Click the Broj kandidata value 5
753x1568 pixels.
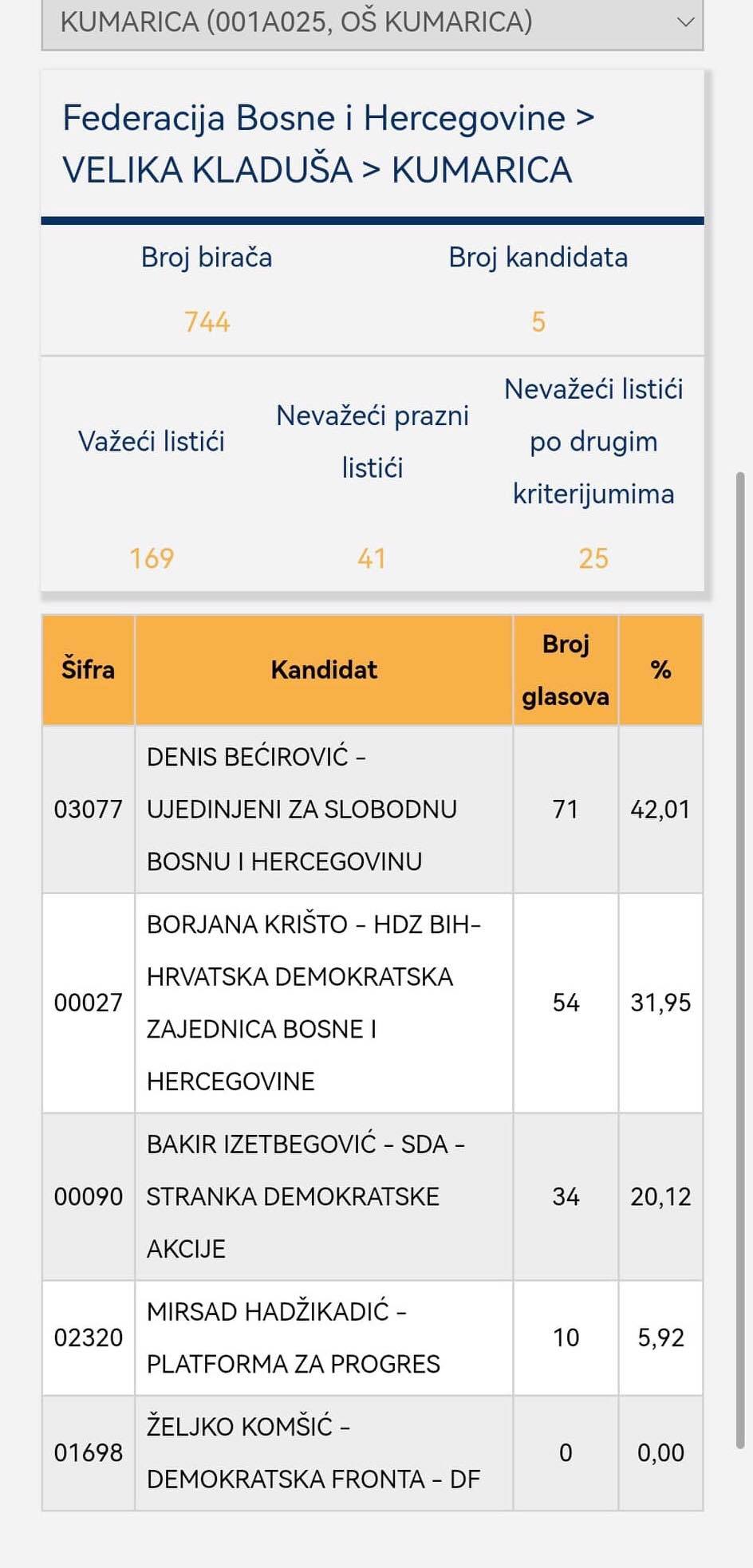pyautogui.click(x=538, y=322)
